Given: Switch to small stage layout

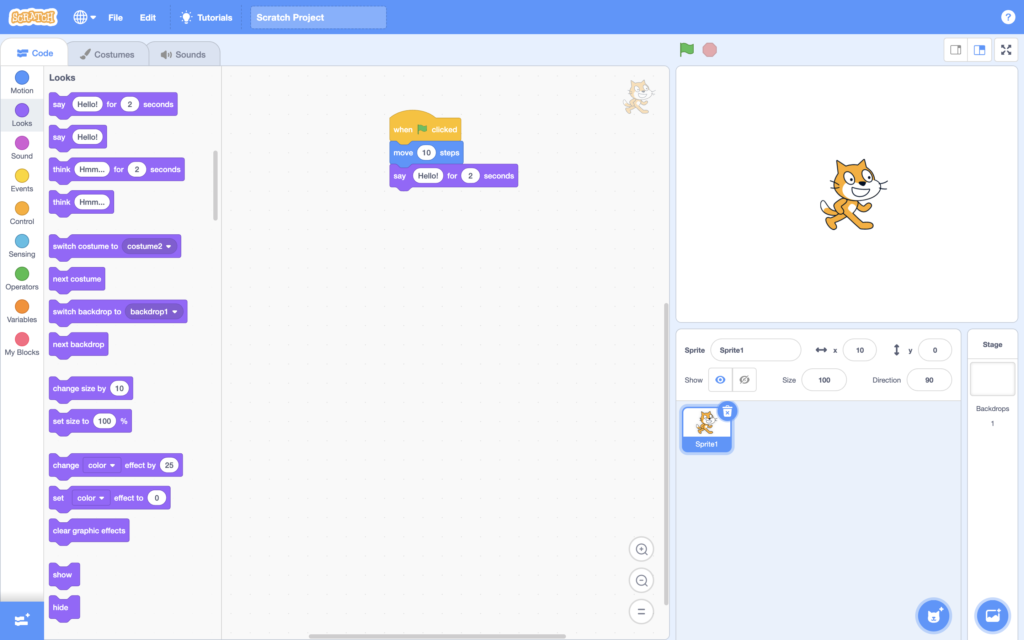Looking at the screenshot, I should coord(956,50).
